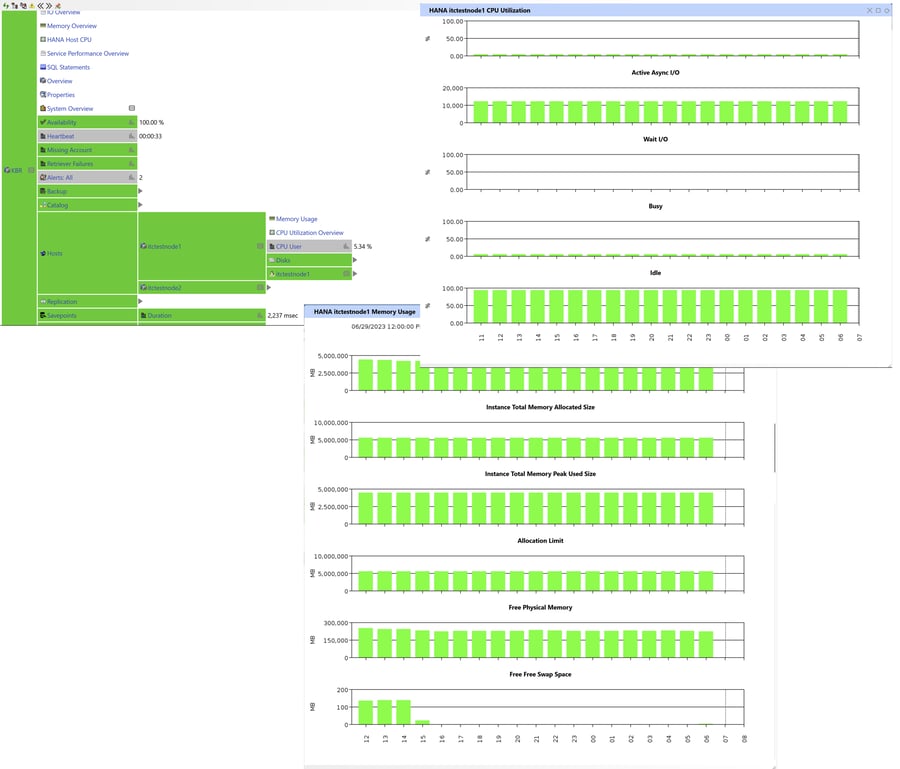Image resolution: width=900 pixels, height=769 pixels.
Task: Select the Heartbeat tree row
Action: 87,136
